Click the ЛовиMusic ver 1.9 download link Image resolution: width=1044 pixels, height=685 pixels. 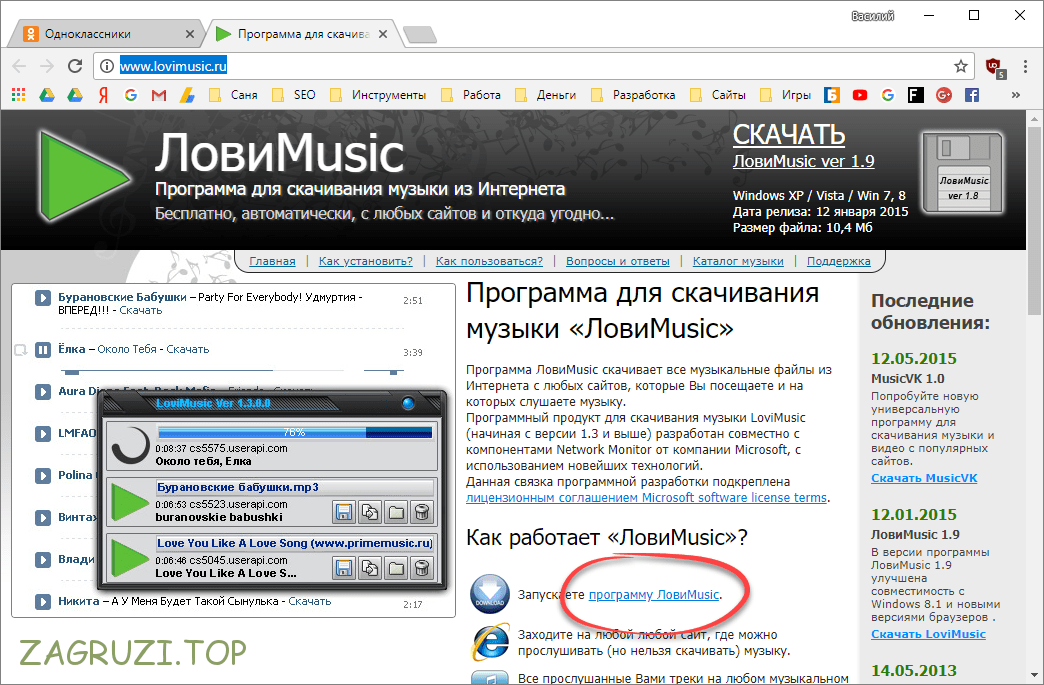[804, 161]
